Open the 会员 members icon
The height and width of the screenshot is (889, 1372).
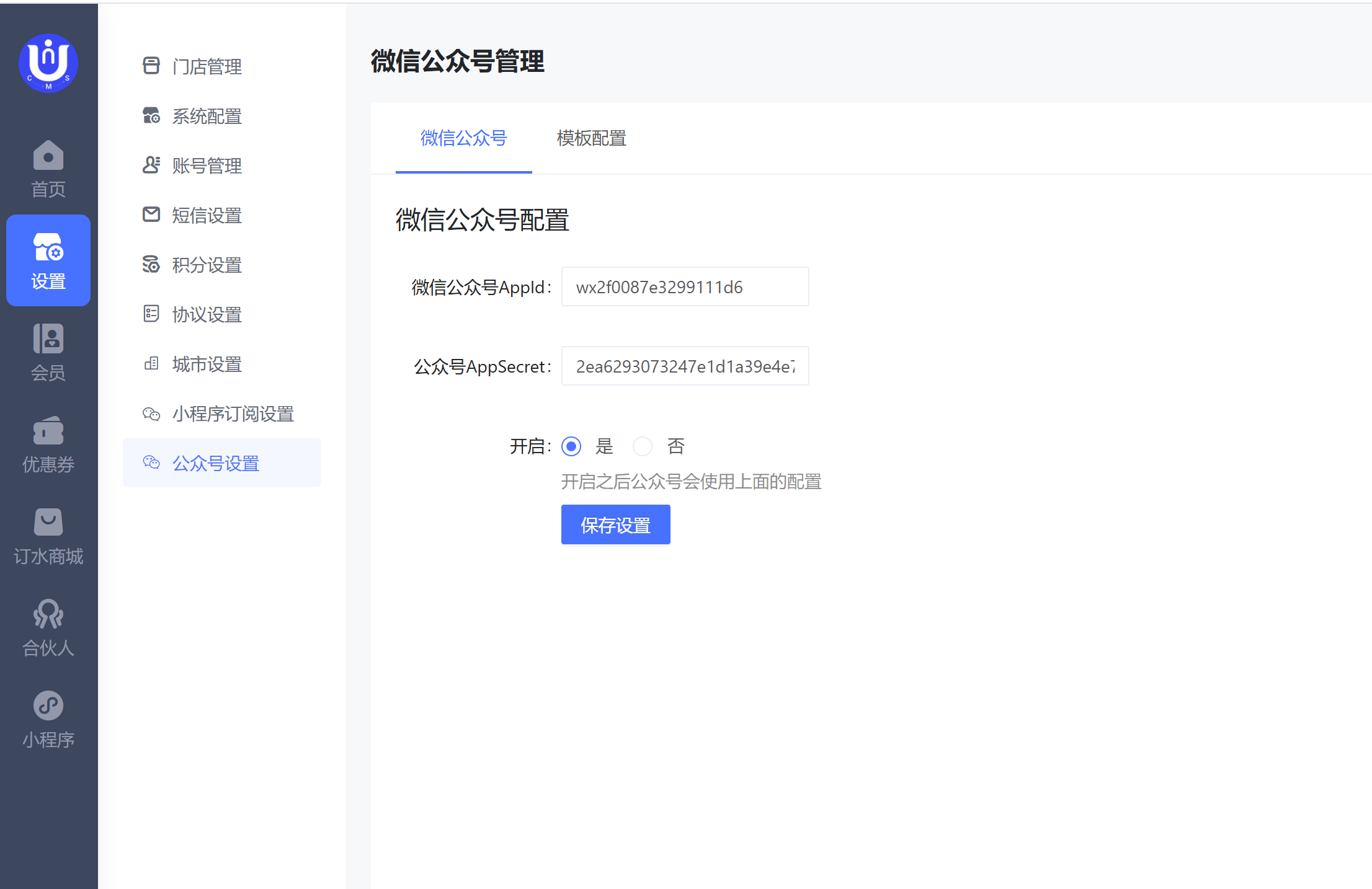[48, 338]
